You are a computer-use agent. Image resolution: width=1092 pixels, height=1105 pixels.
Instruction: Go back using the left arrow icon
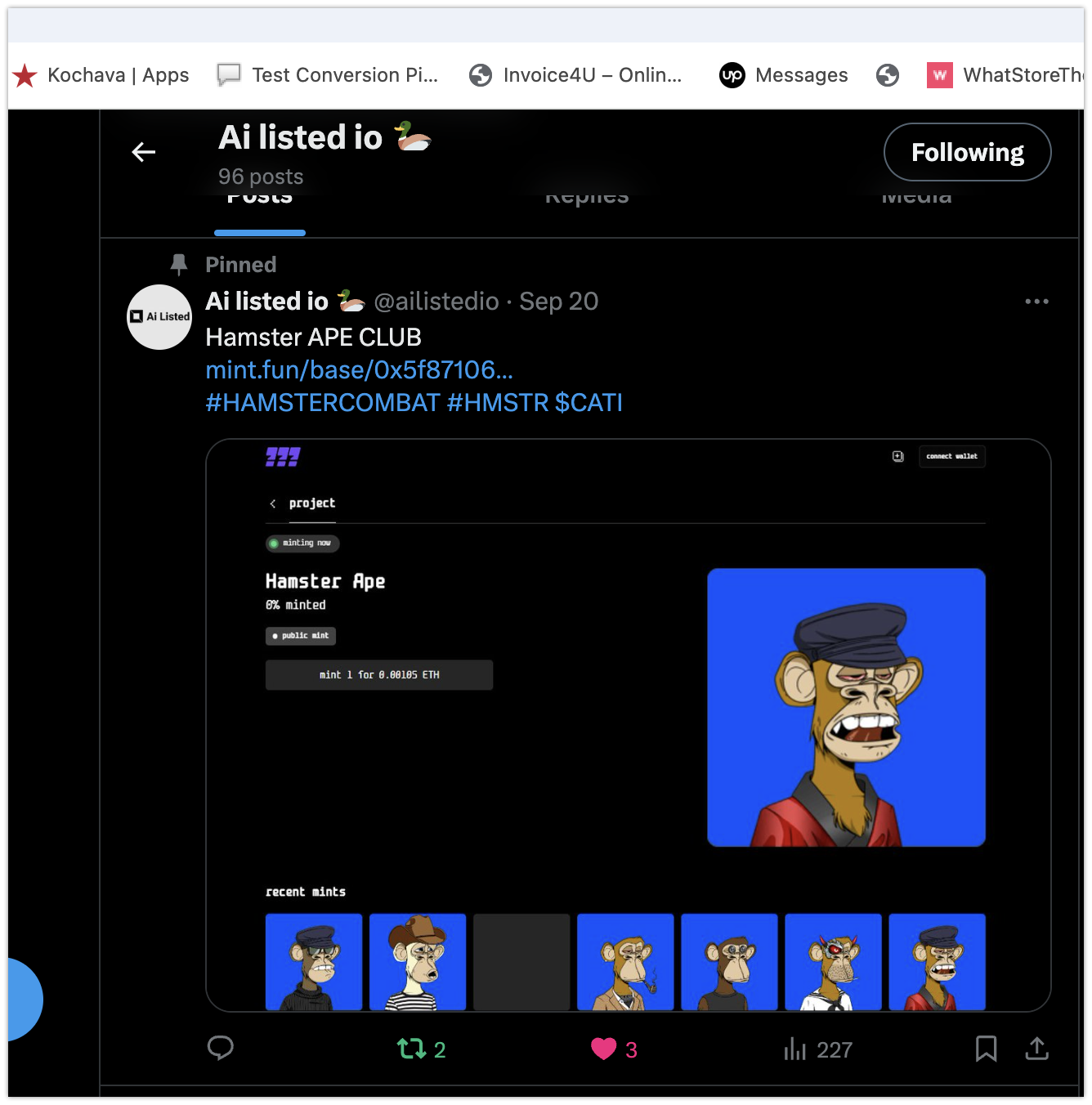tap(144, 152)
